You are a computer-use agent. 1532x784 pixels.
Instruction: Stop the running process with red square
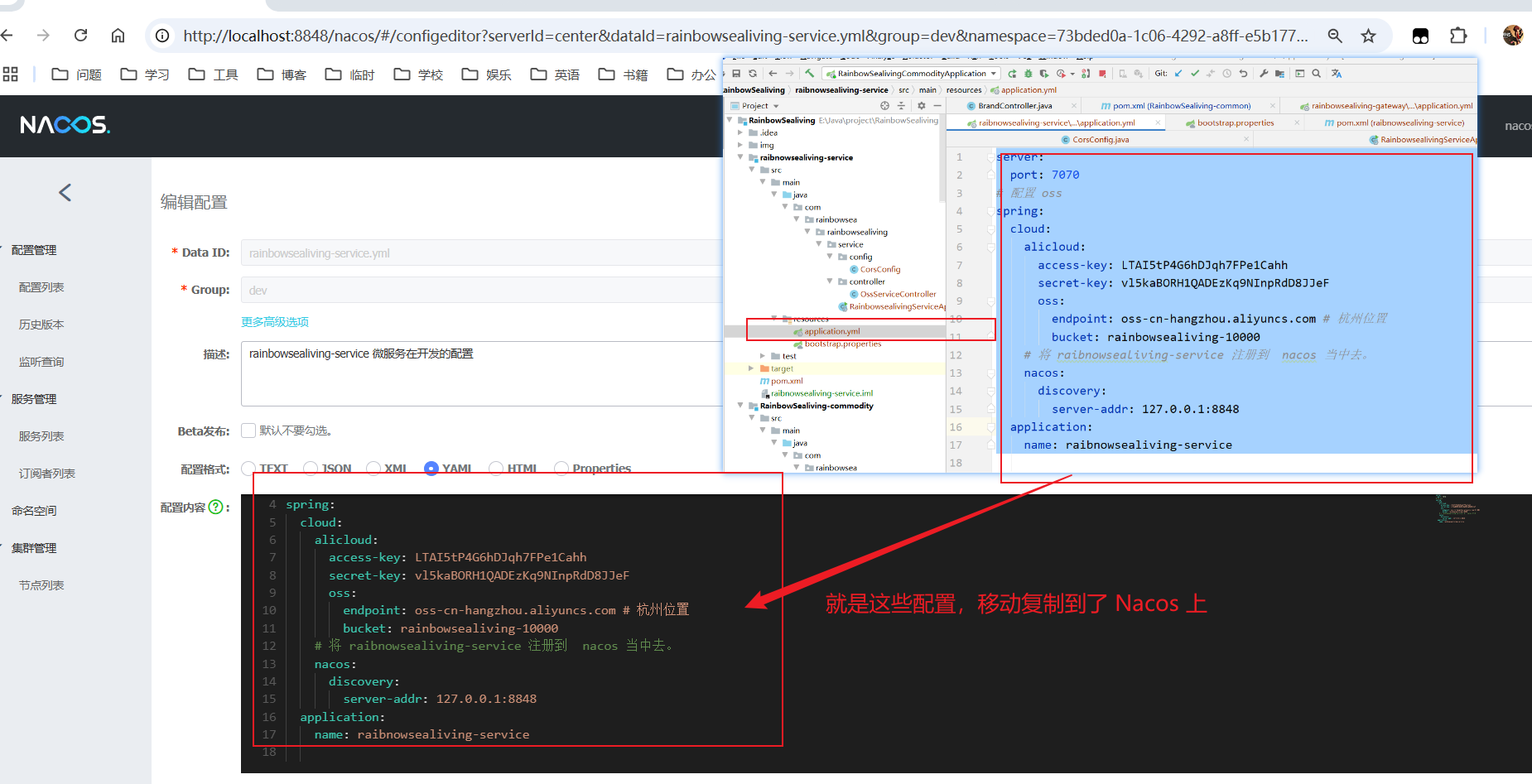(x=1102, y=74)
